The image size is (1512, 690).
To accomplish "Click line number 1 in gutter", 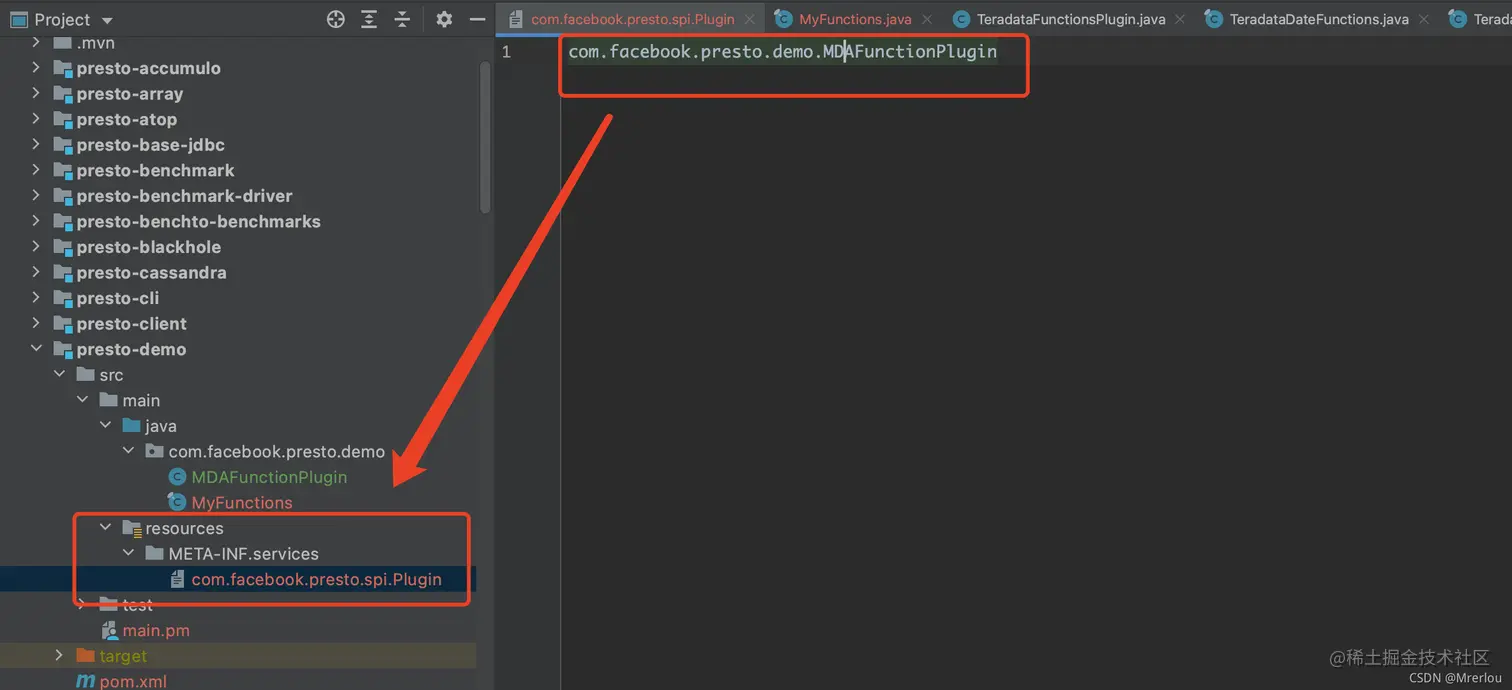I will pyautogui.click(x=506, y=51).
